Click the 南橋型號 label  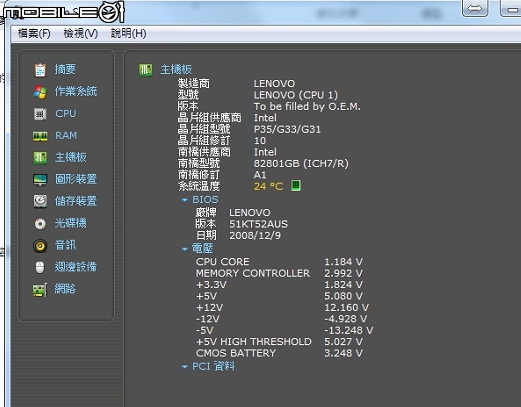click(199, 163)
